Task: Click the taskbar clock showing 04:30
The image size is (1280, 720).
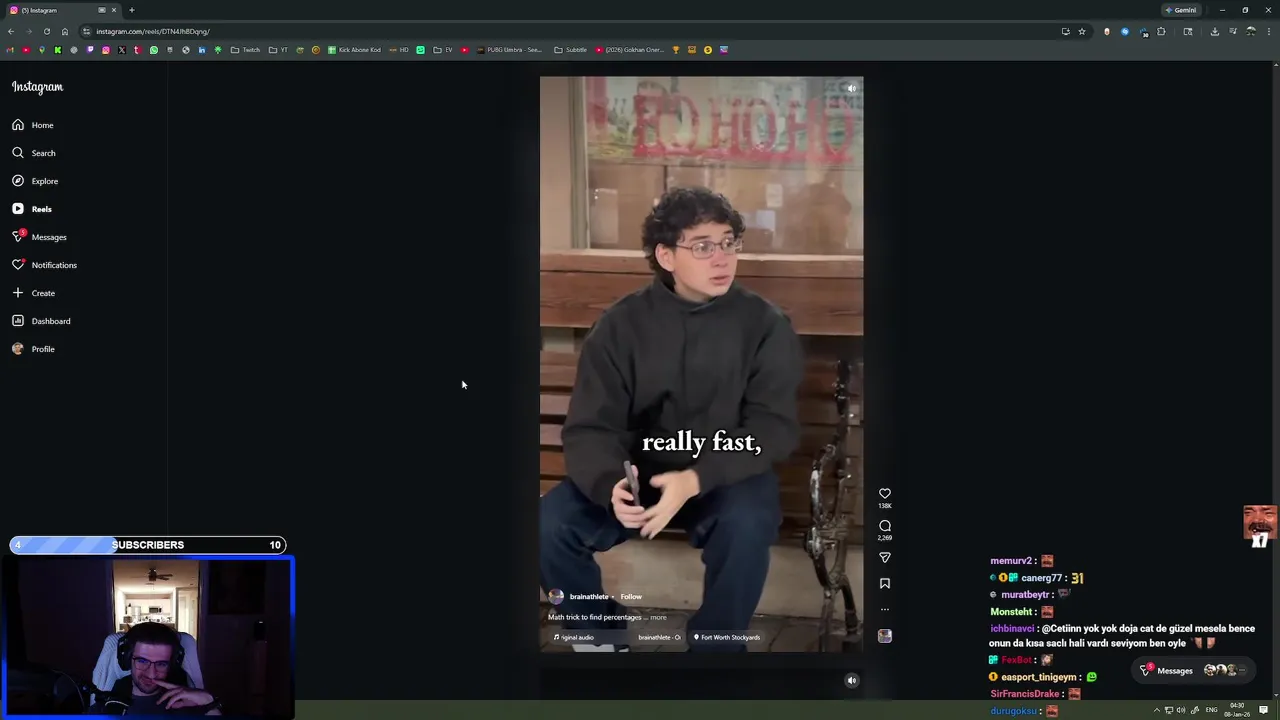Action: (x=1237, y=710)
